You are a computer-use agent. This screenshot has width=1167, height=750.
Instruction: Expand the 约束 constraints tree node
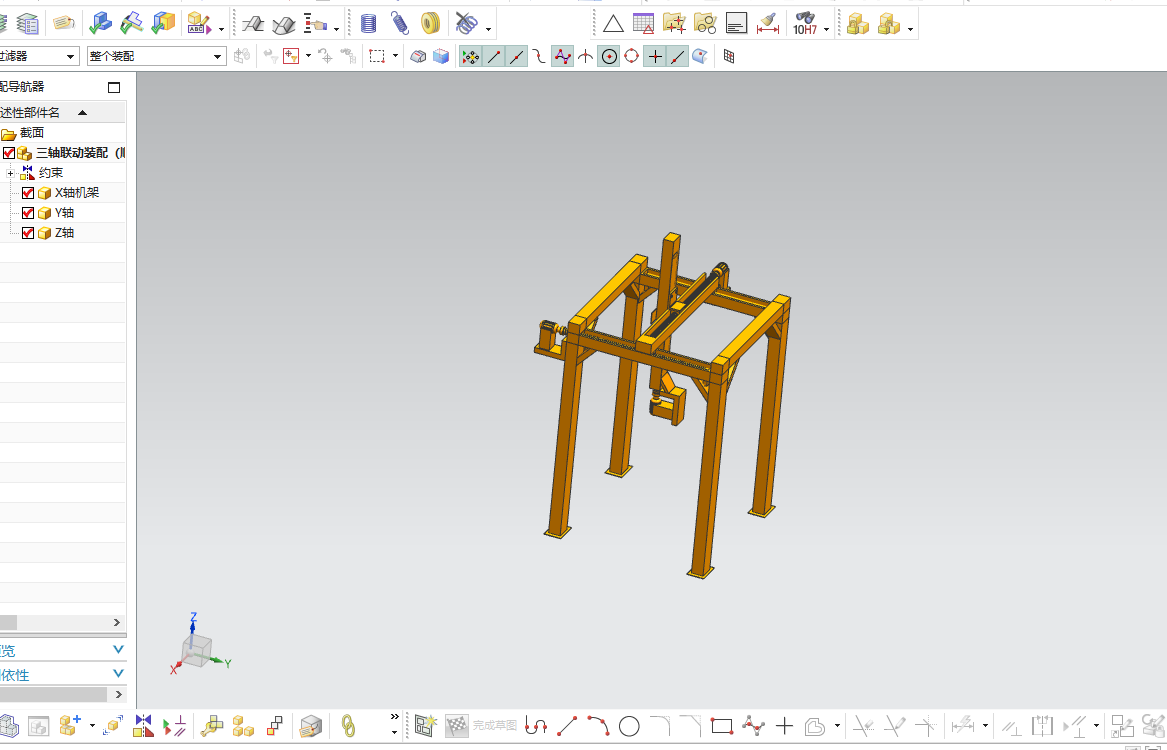(10, 173)
